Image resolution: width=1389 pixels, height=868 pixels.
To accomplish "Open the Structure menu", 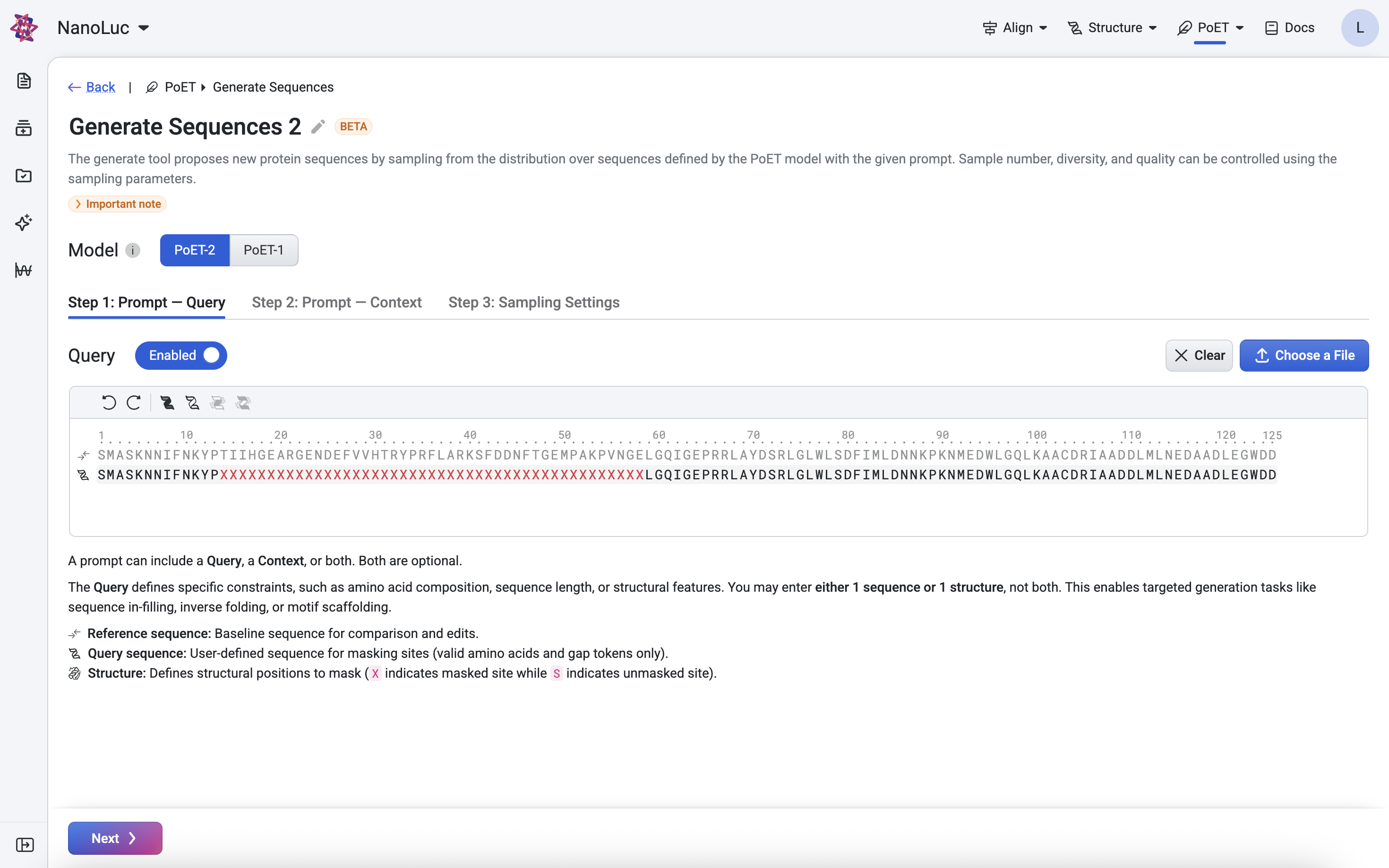I will pos(1112,27).
